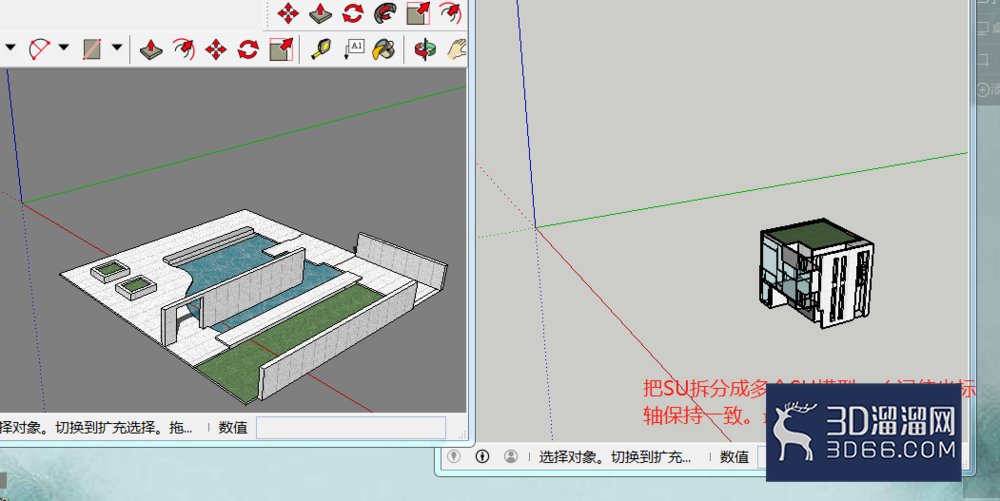This screenshot has width=1000, height=501.
Task: Focus the 数值 measurements field in left window
Action: coord(351,428)
